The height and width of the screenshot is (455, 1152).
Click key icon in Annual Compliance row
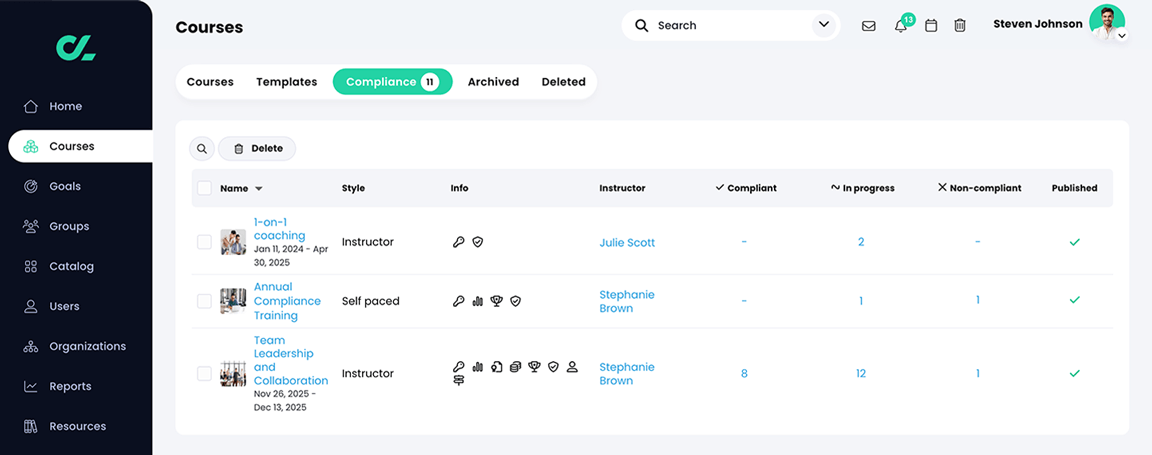point(458,301)
